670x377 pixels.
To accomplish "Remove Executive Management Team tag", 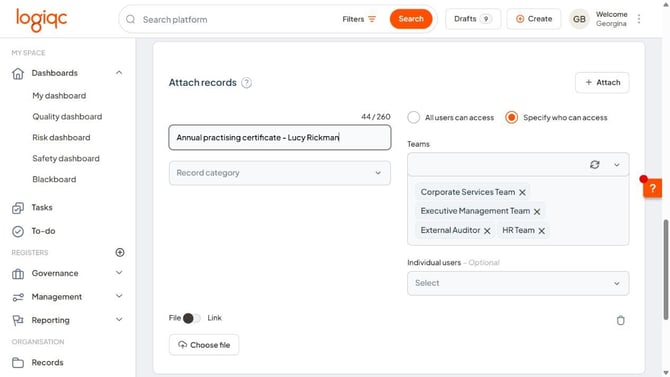I will click(537, 212).
